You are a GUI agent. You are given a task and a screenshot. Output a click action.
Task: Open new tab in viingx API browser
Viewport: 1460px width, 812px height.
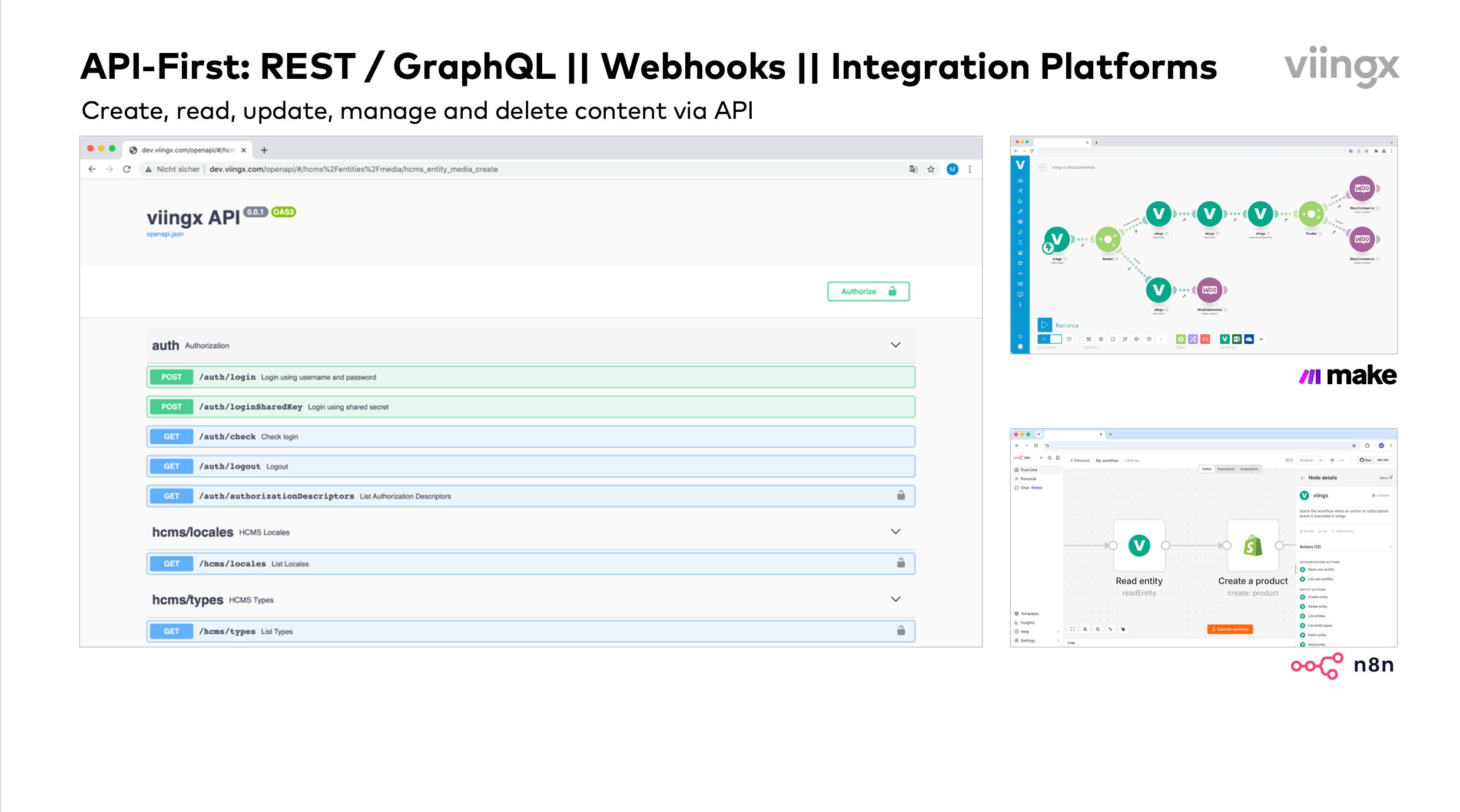pos(264,150)
